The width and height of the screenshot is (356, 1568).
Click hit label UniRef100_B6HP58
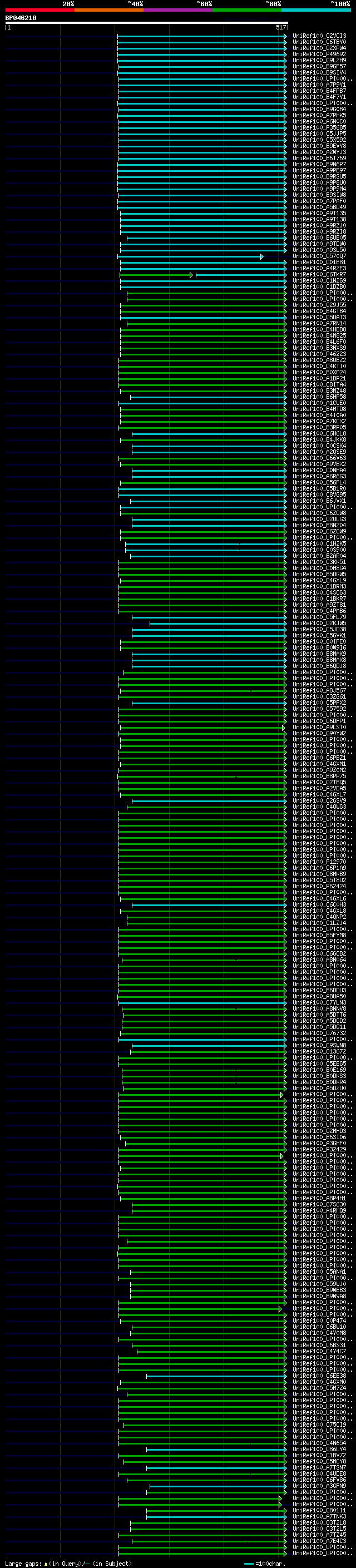click(x=319, y=397)
